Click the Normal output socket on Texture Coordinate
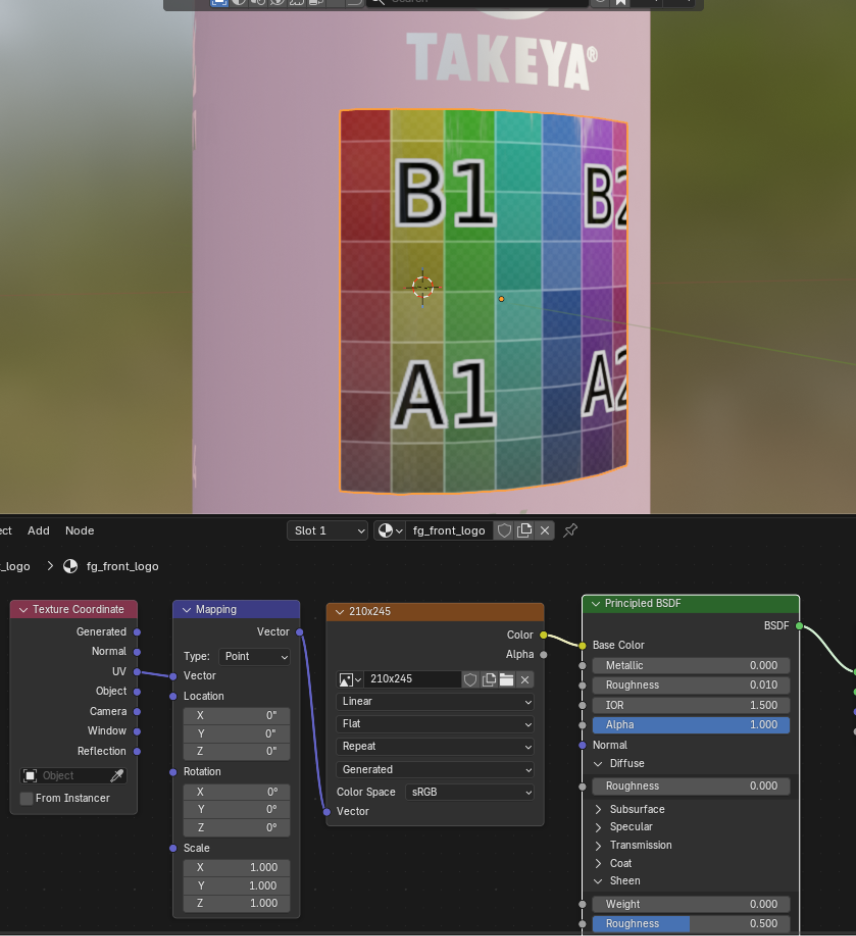The image size is (856, 936). tap(137, 652)
